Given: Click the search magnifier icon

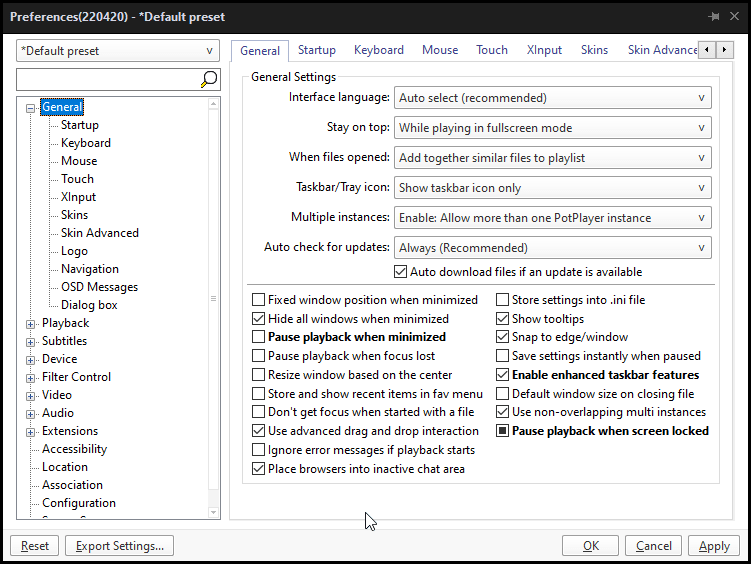Looking at the screenshot, I should pos(209,79).
